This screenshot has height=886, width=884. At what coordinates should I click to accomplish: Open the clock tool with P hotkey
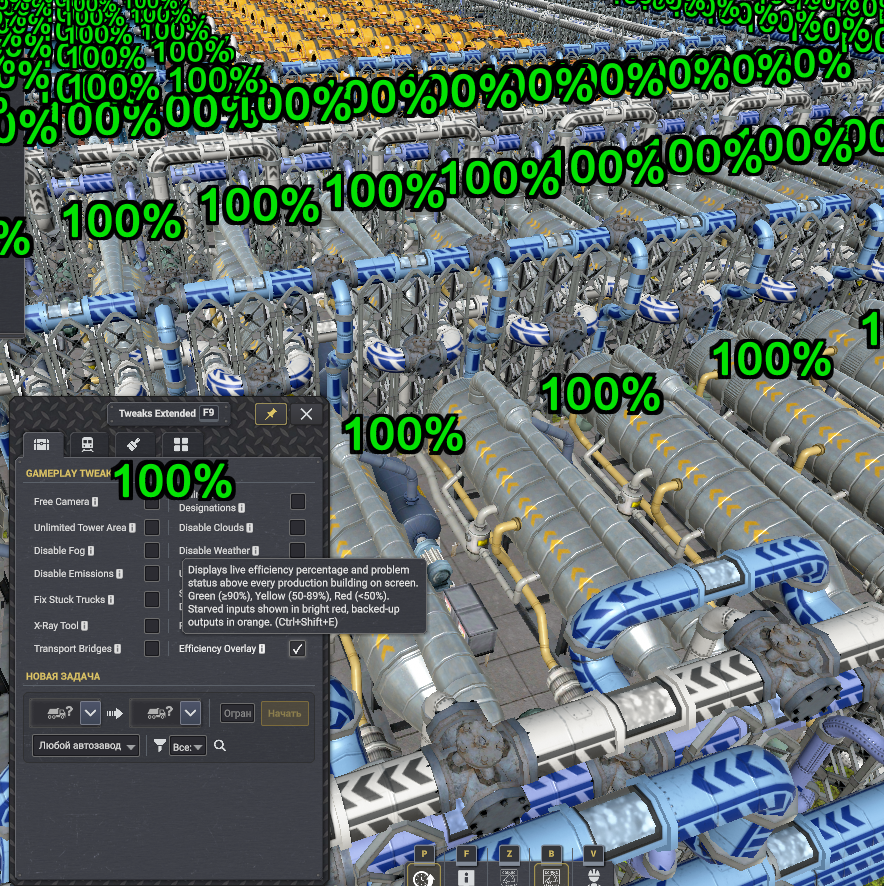pos(423,876)
